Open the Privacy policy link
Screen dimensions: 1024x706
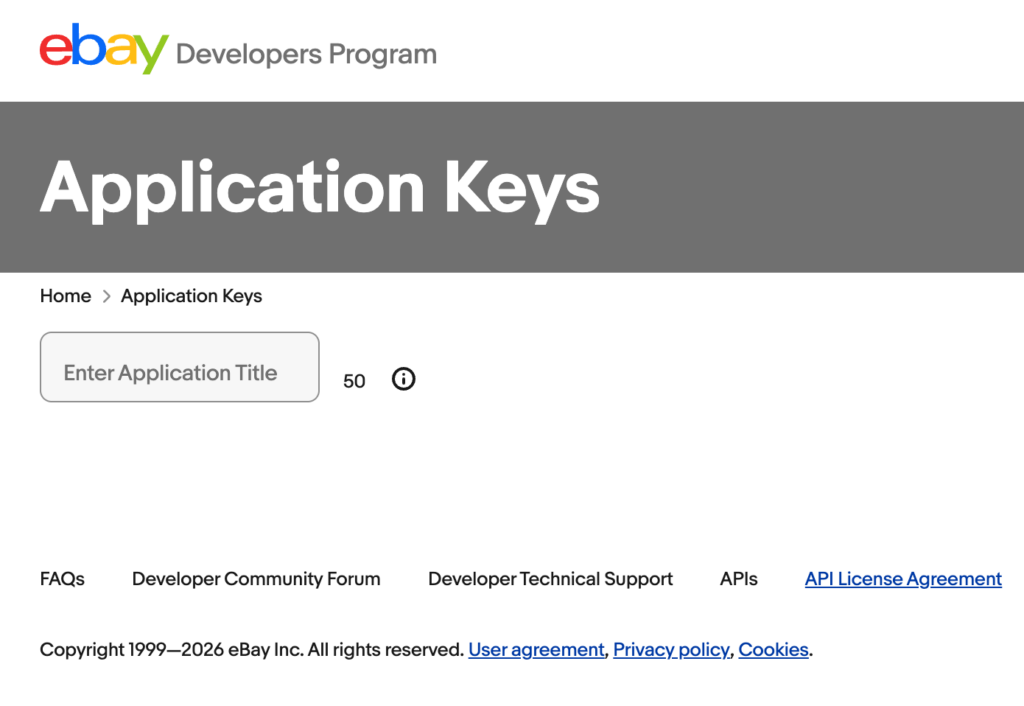click(x=671, y=650)
